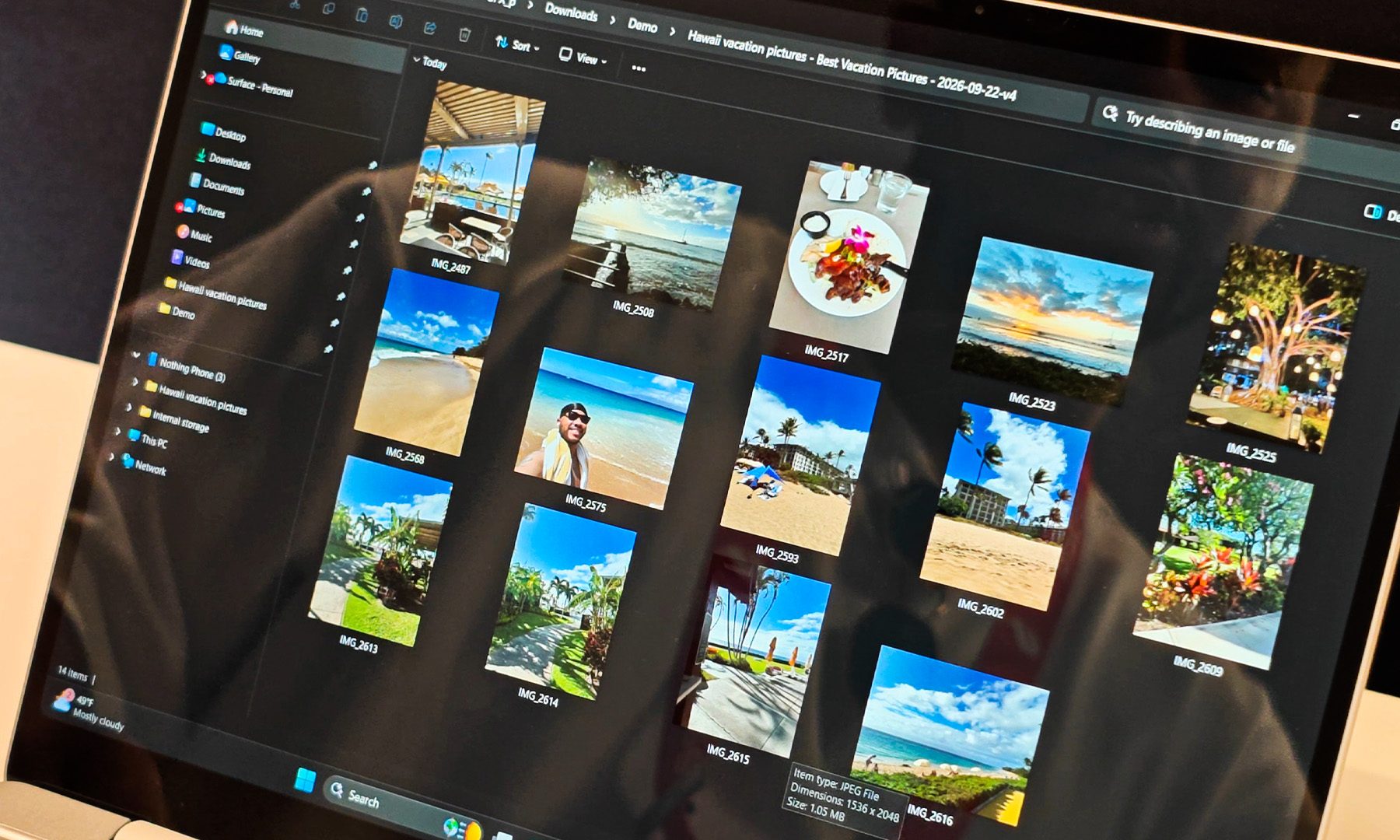Click the AI search magnifier icon
This screenshot has width=1400, height=840.
pyautogui.click(x=1110, y=114)
